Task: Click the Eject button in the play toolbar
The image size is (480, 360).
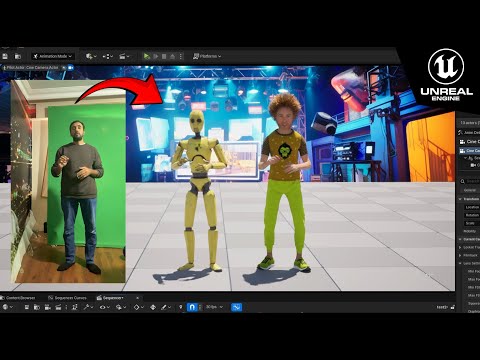Action: 172,56
